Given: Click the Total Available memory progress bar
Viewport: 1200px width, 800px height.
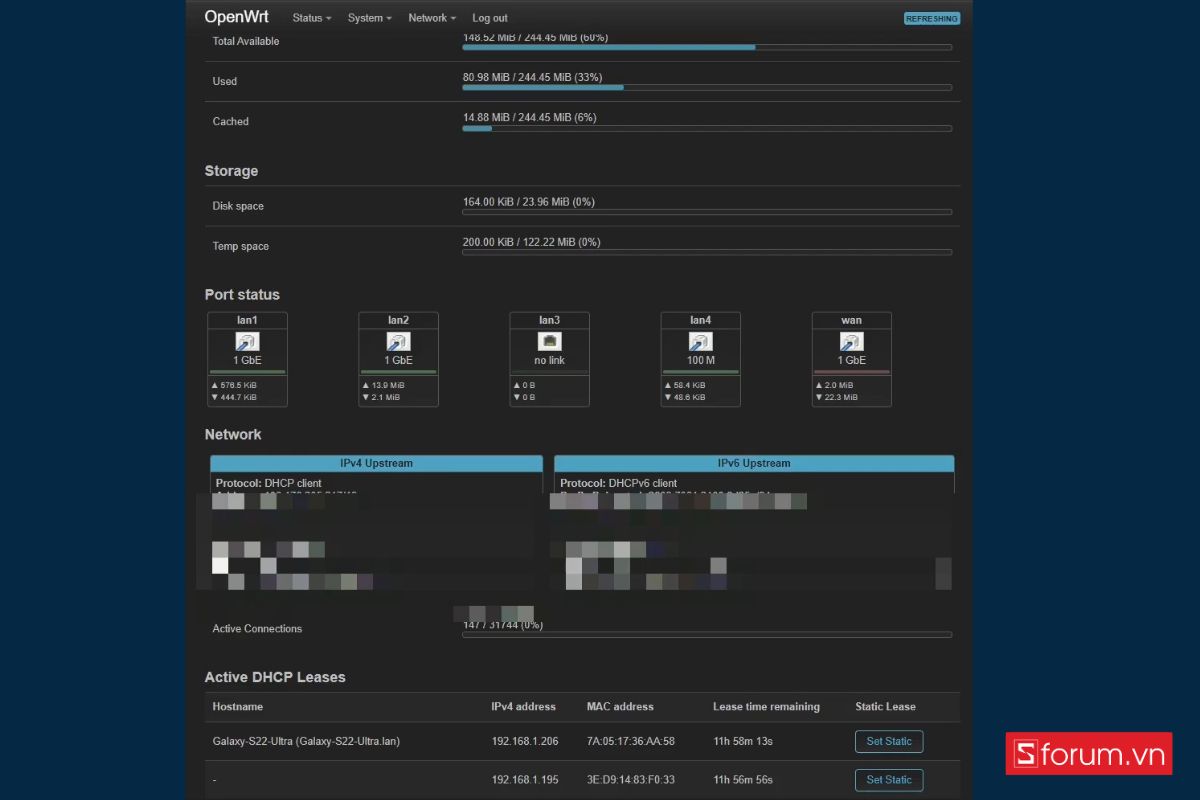Looking at the screenshot, I should tap(707, 47).
